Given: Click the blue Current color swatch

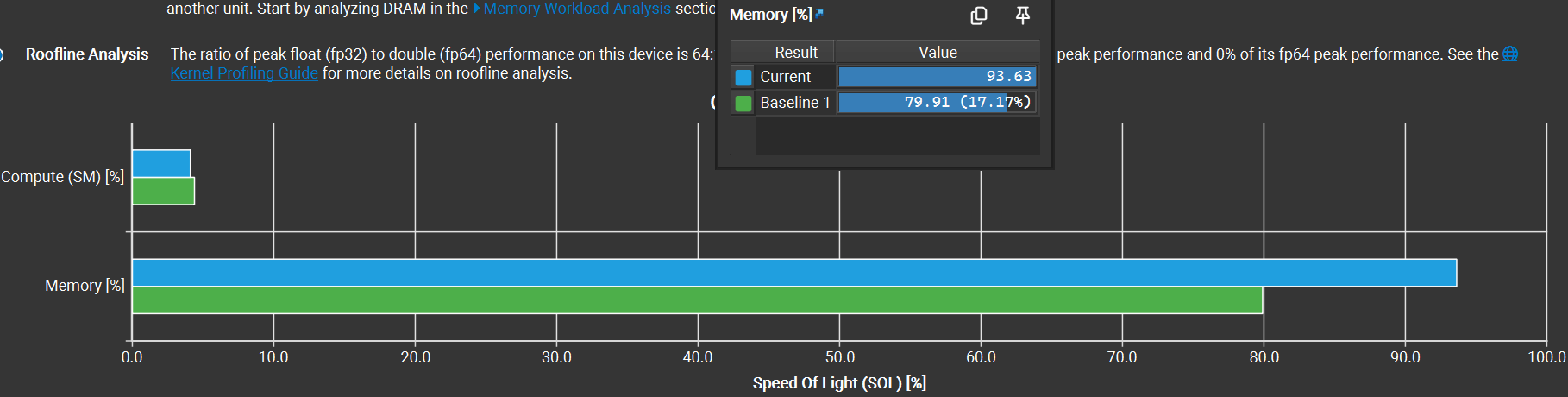Looking at the screenshot, I should click(x=743, y=77).
